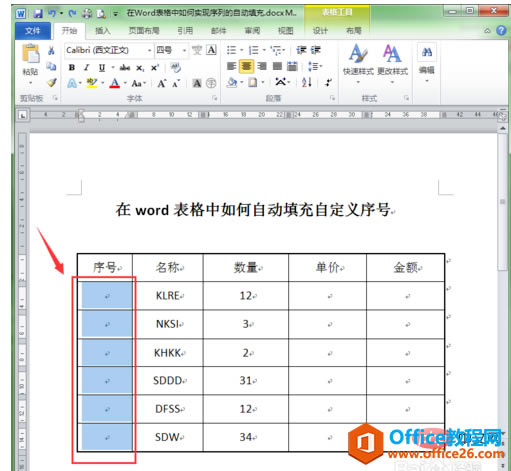Switch to the Insert (插入) tab
This screenshot has width=511, height=471.
[x=103, y=31]
